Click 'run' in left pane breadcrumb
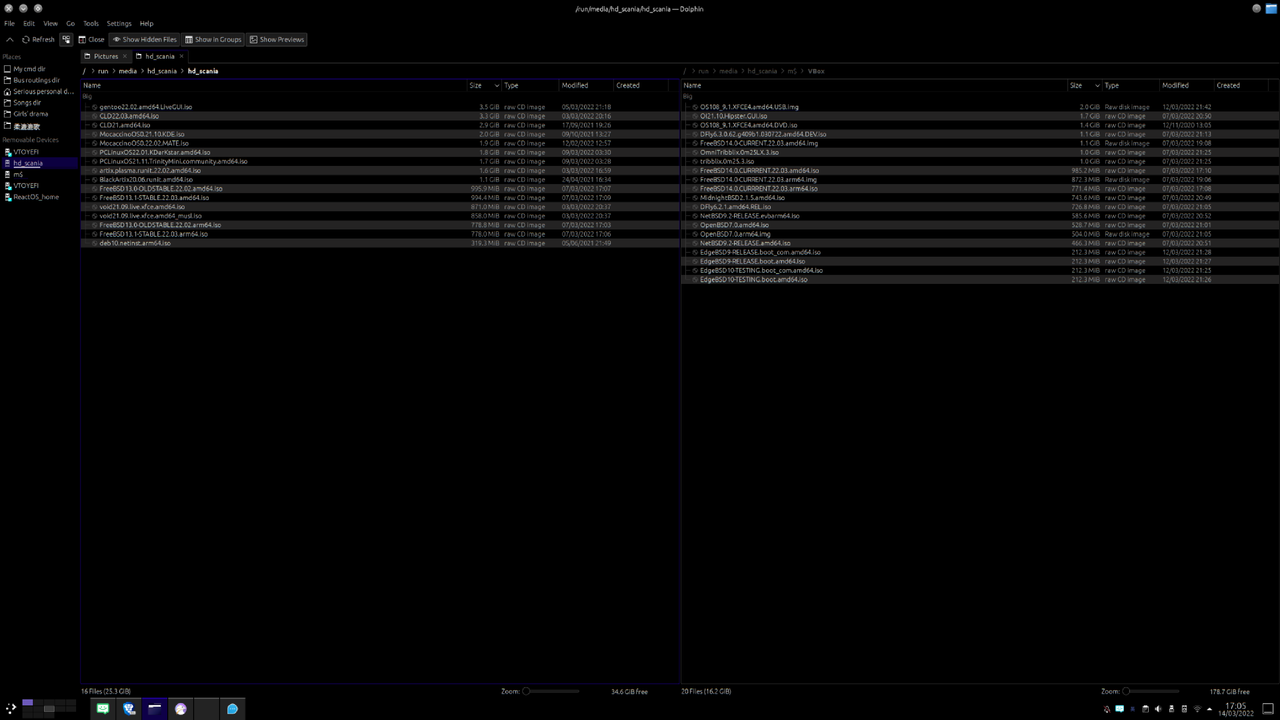The width and height of the screenshot is (1280, 720). 103,71
